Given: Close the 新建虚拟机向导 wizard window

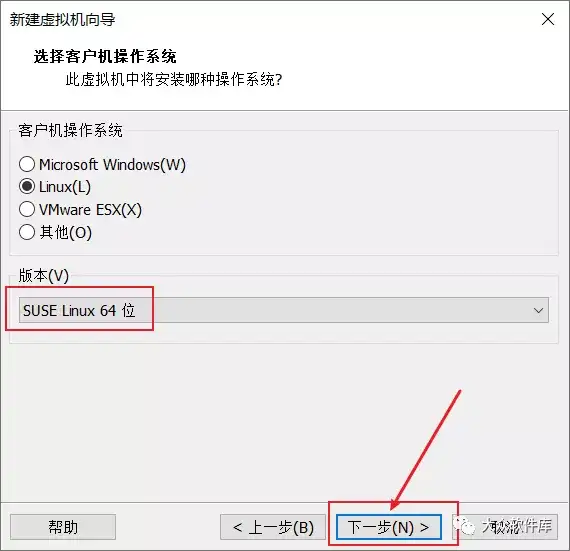Looking at the screenshot, I should click(x=548, y=19).
